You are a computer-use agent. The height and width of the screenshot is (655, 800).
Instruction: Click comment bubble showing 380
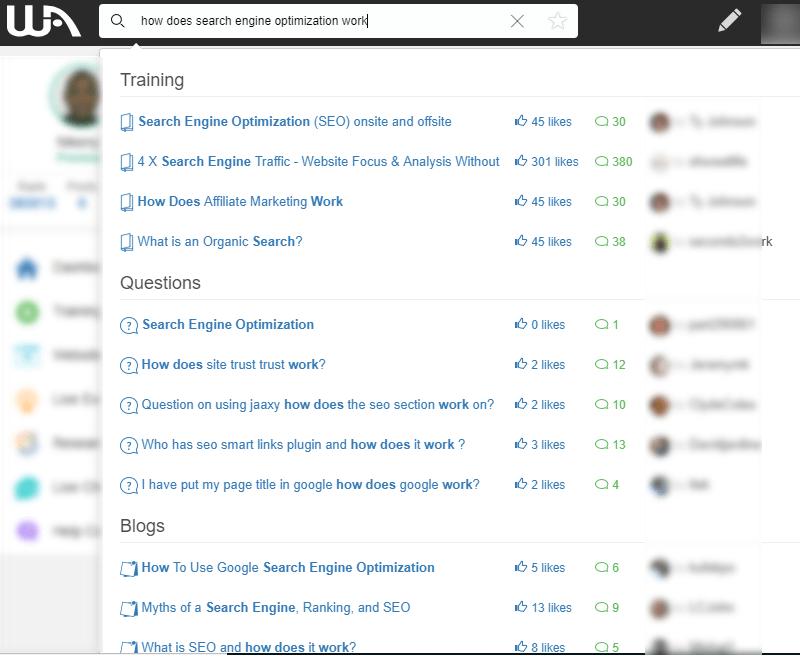pyautogui.click(x=602, y=161)
